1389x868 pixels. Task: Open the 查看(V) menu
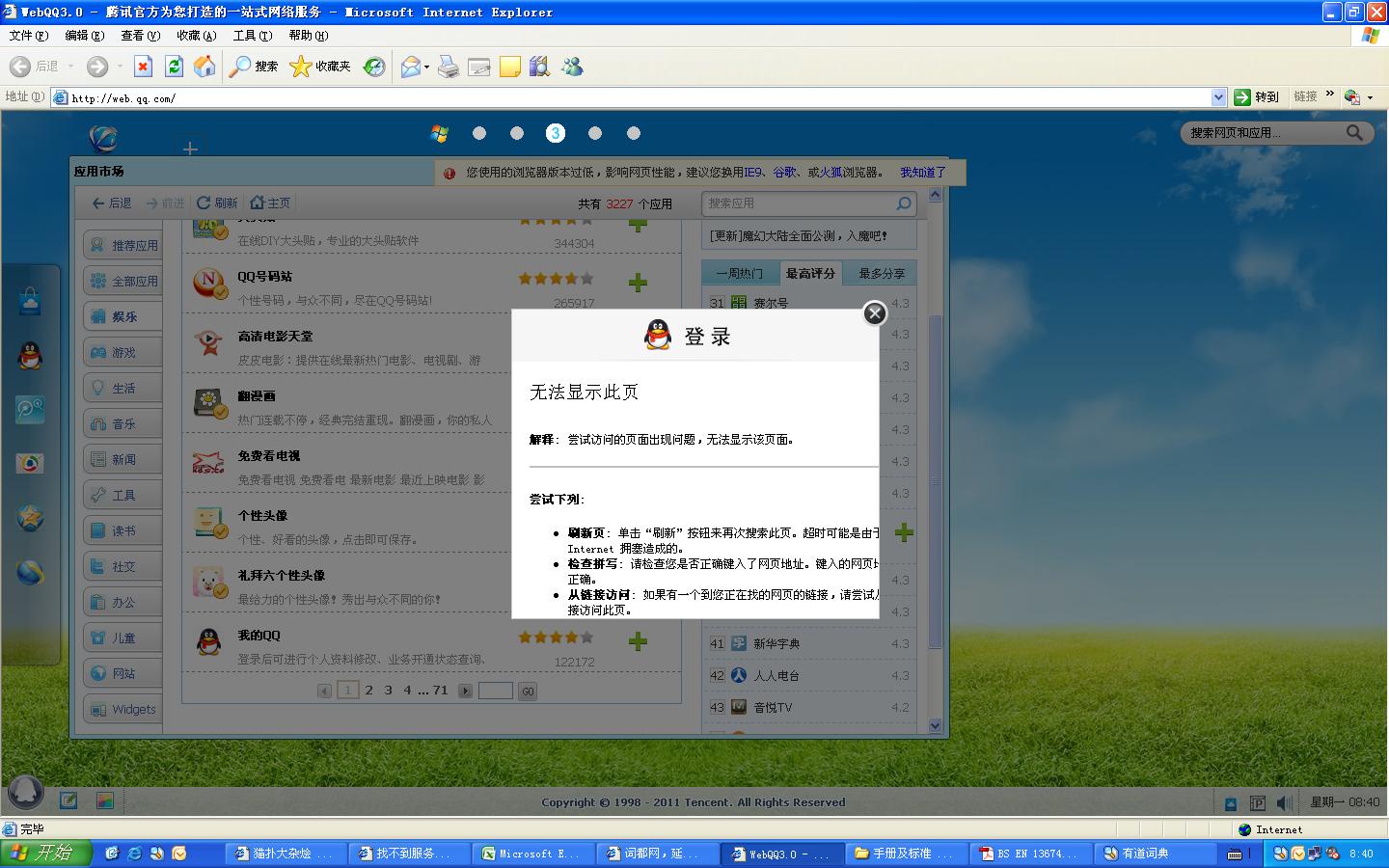tap(141, 36)
